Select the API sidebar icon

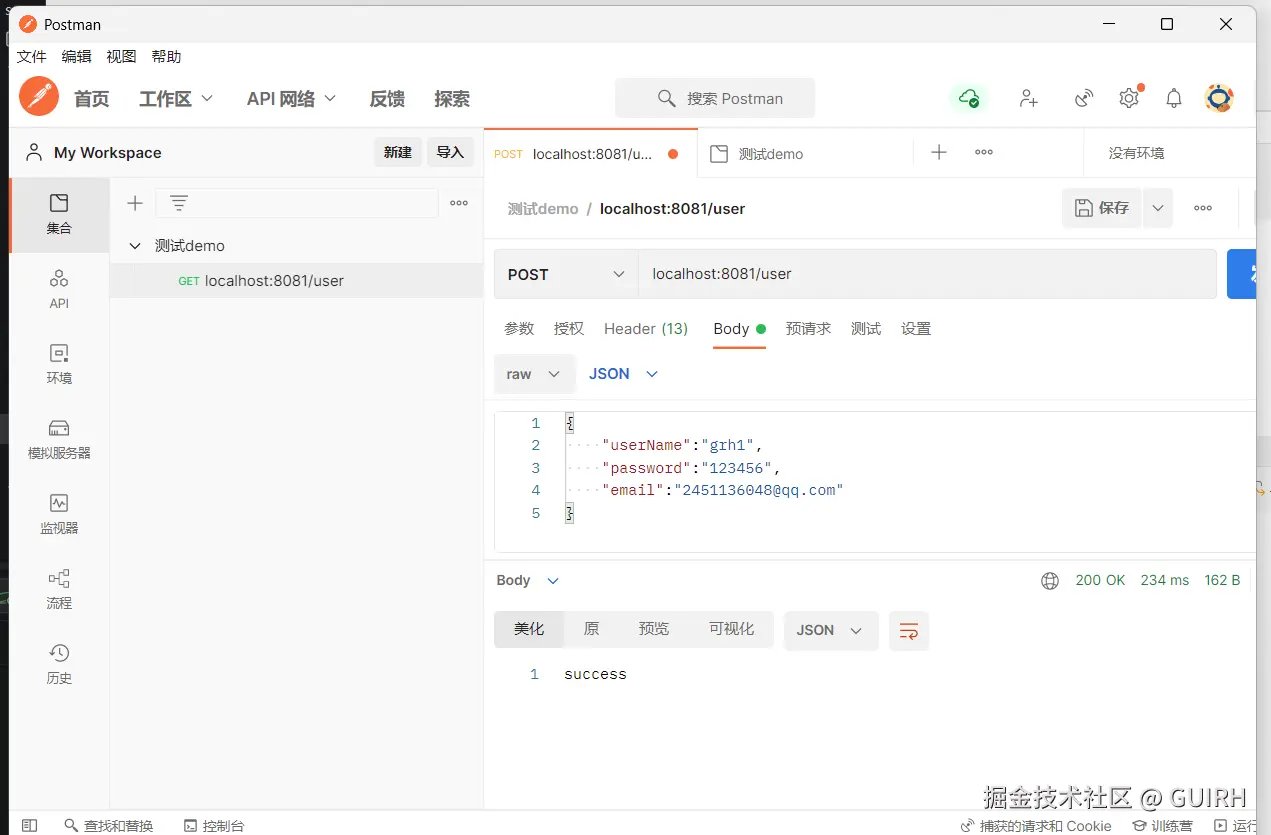[59, 289]
